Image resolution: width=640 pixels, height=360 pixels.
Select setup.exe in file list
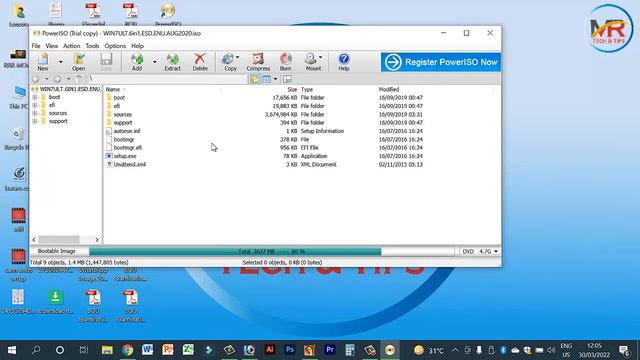(125, 156)
